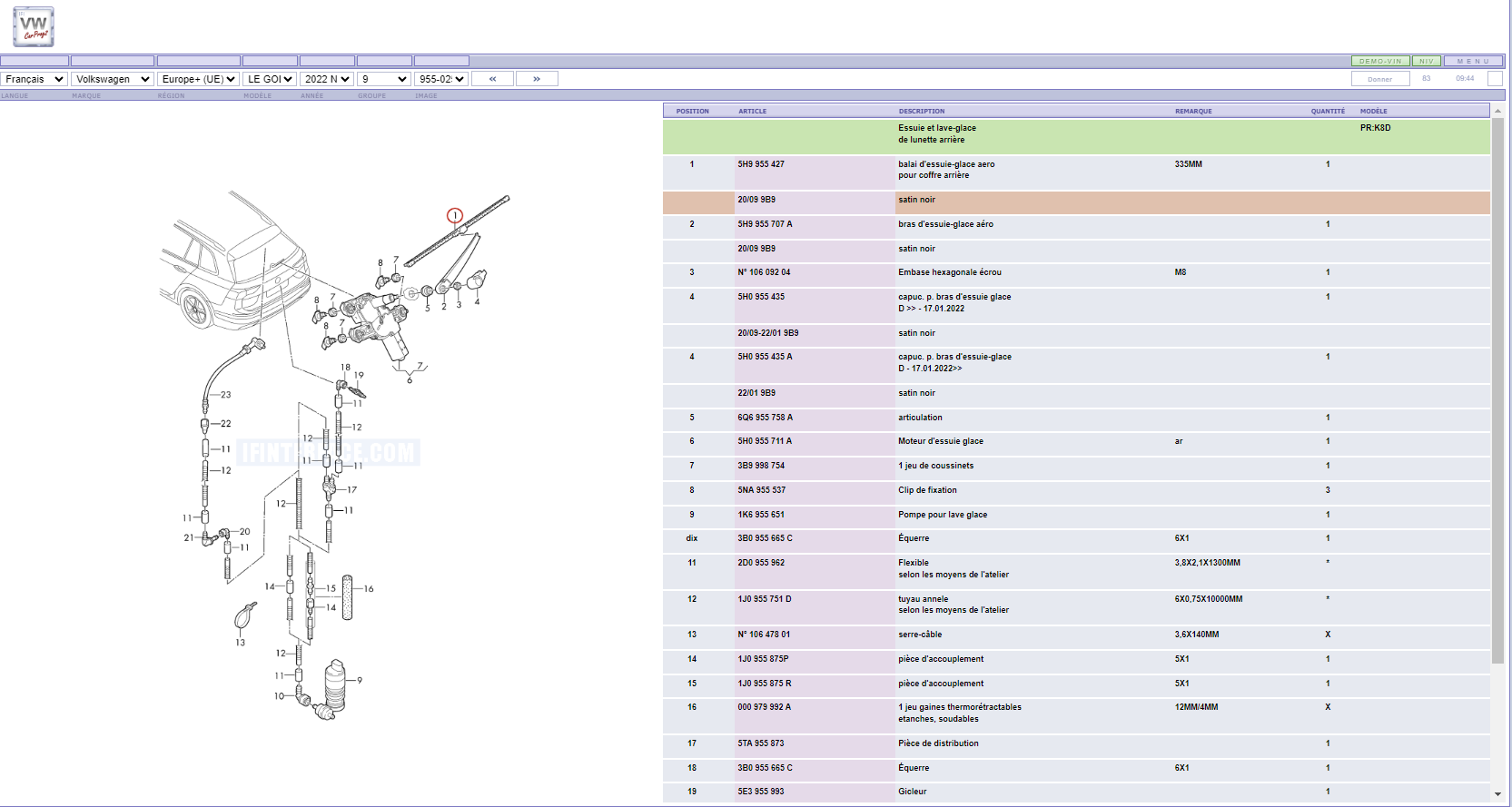Open the Marque dropdown showing Volkswagen
This screenshot has width=1512, height=807.
(x=113, y=79)
